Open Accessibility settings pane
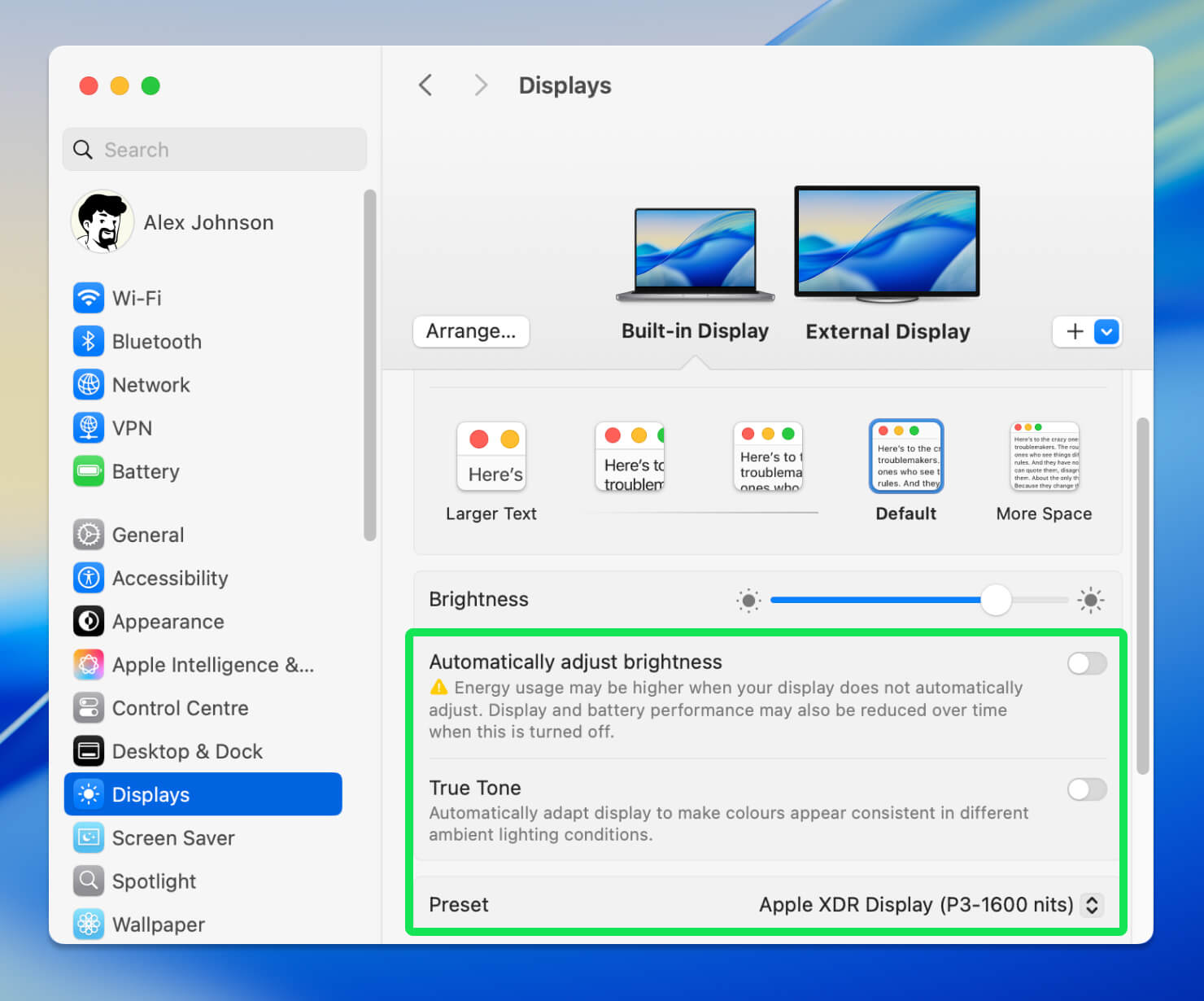Viewport: 1204px width, 1001px height. point(203,578)
